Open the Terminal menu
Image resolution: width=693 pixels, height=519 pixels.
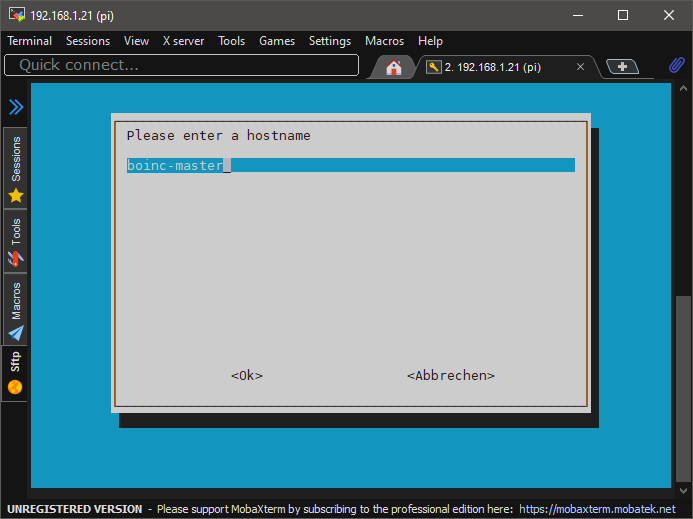click(x=30, y=41)
